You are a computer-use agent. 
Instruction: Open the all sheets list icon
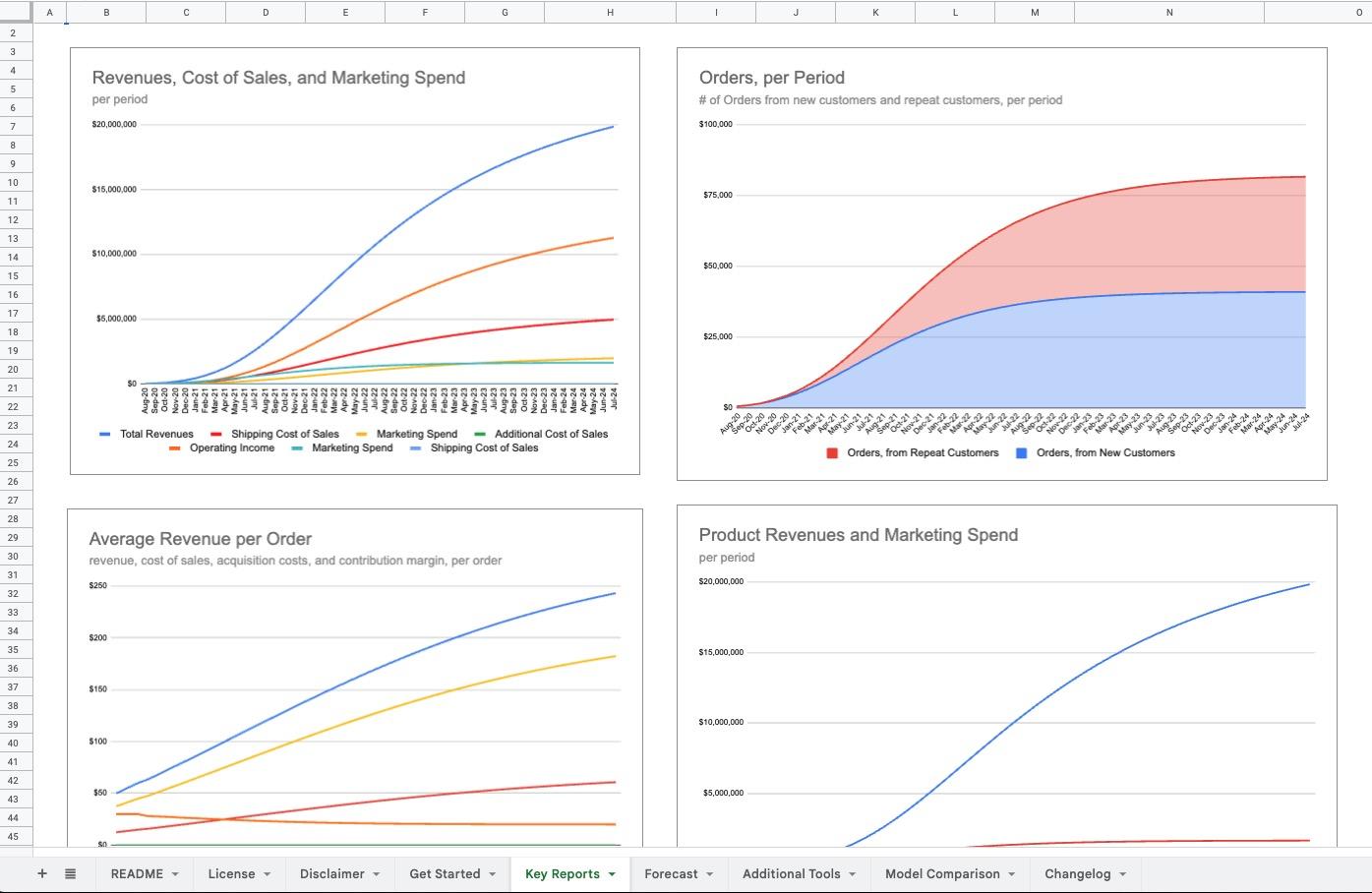pyautogui.click(x=69, y=873)
